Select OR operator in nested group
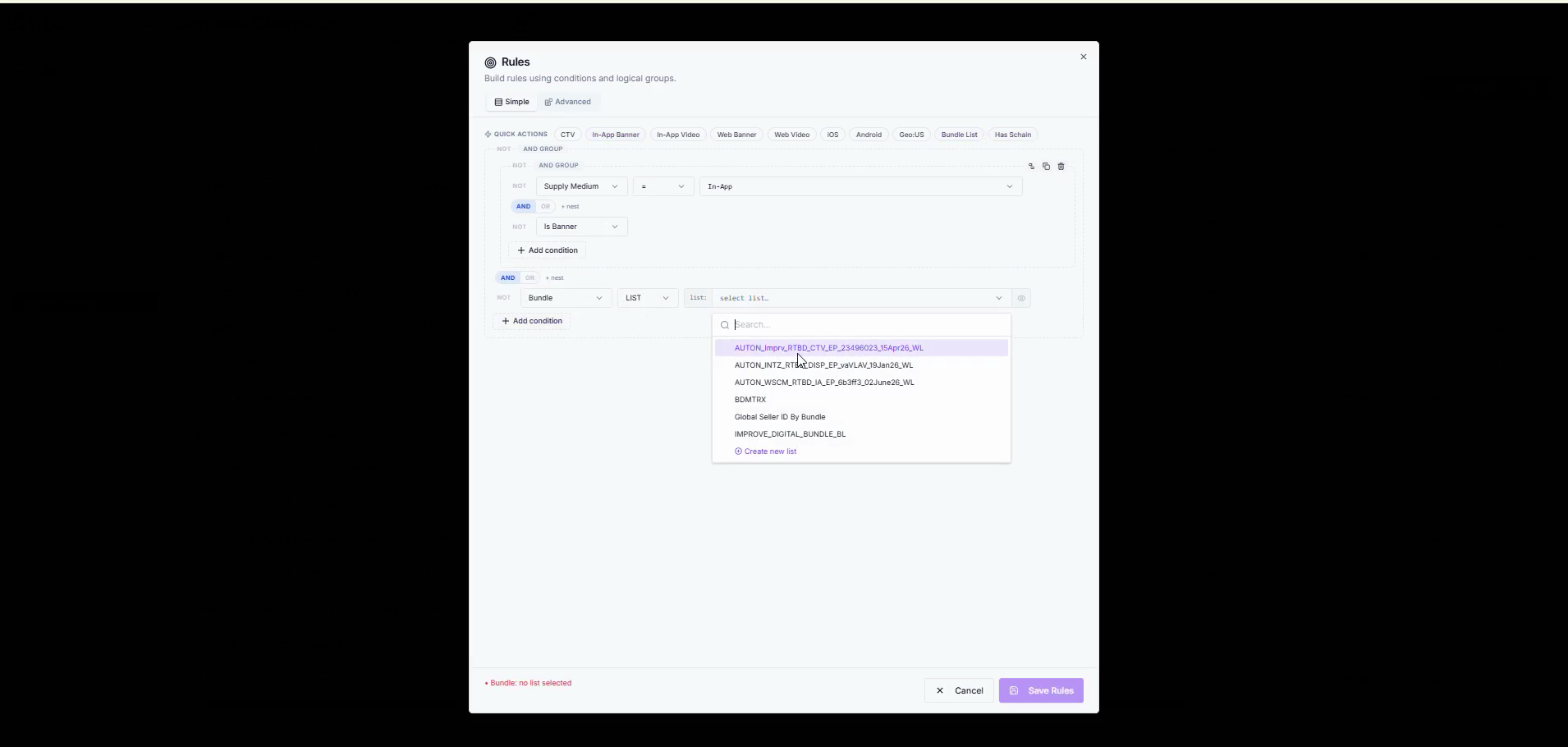The height and width of the screenshot is (747, 1568). [545, 207]
